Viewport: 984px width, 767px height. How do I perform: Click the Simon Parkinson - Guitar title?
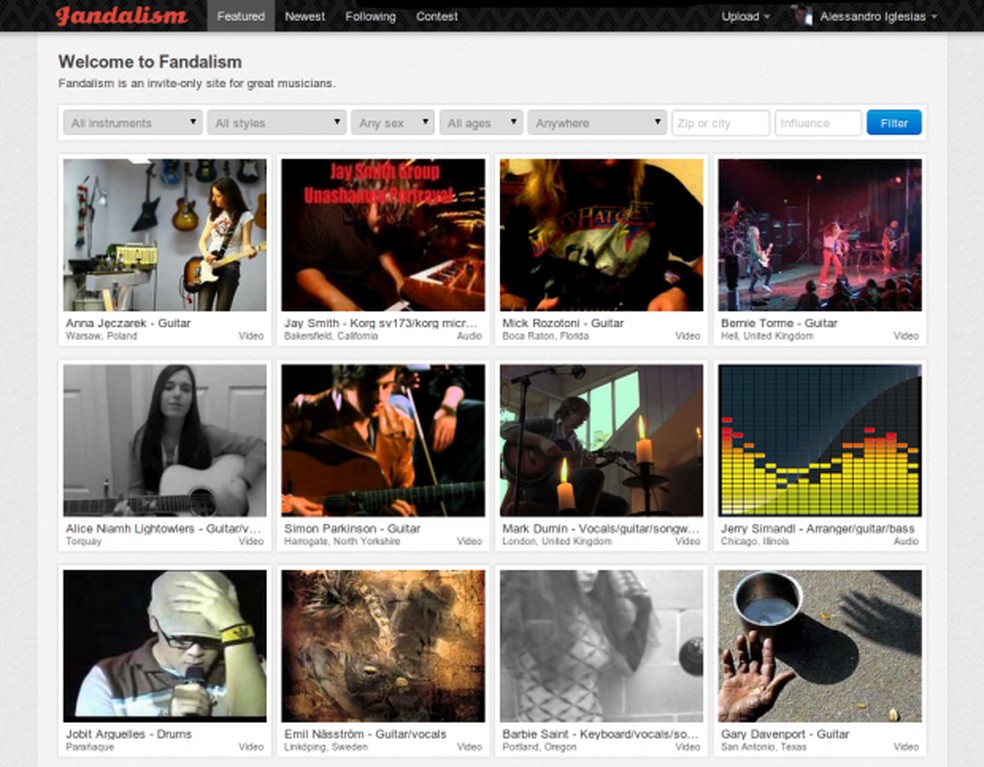click(x=352, y=529)
